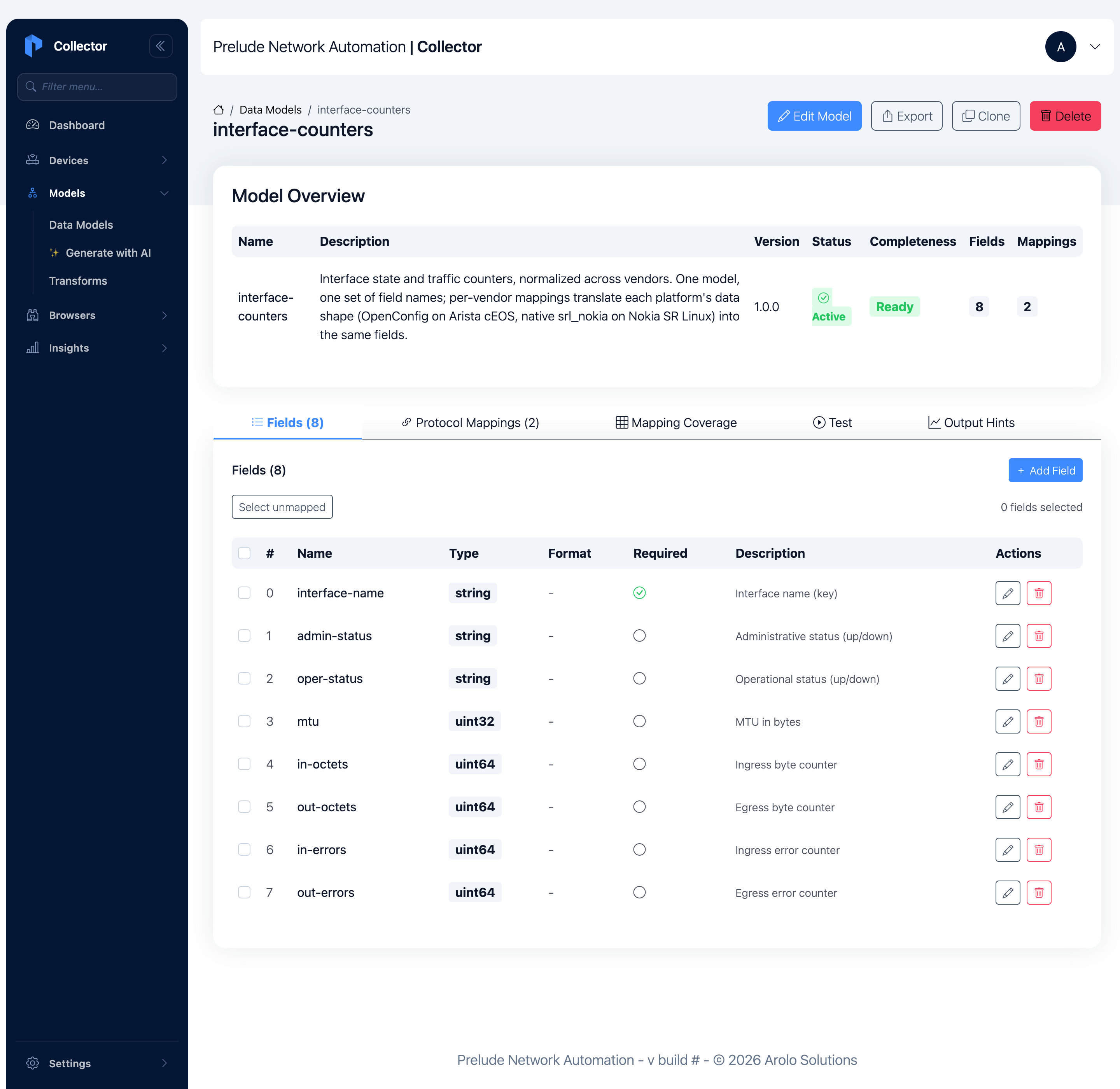
Task: Clone the interface-counters model
Action: pyautogui.click(x=985, y=116)
